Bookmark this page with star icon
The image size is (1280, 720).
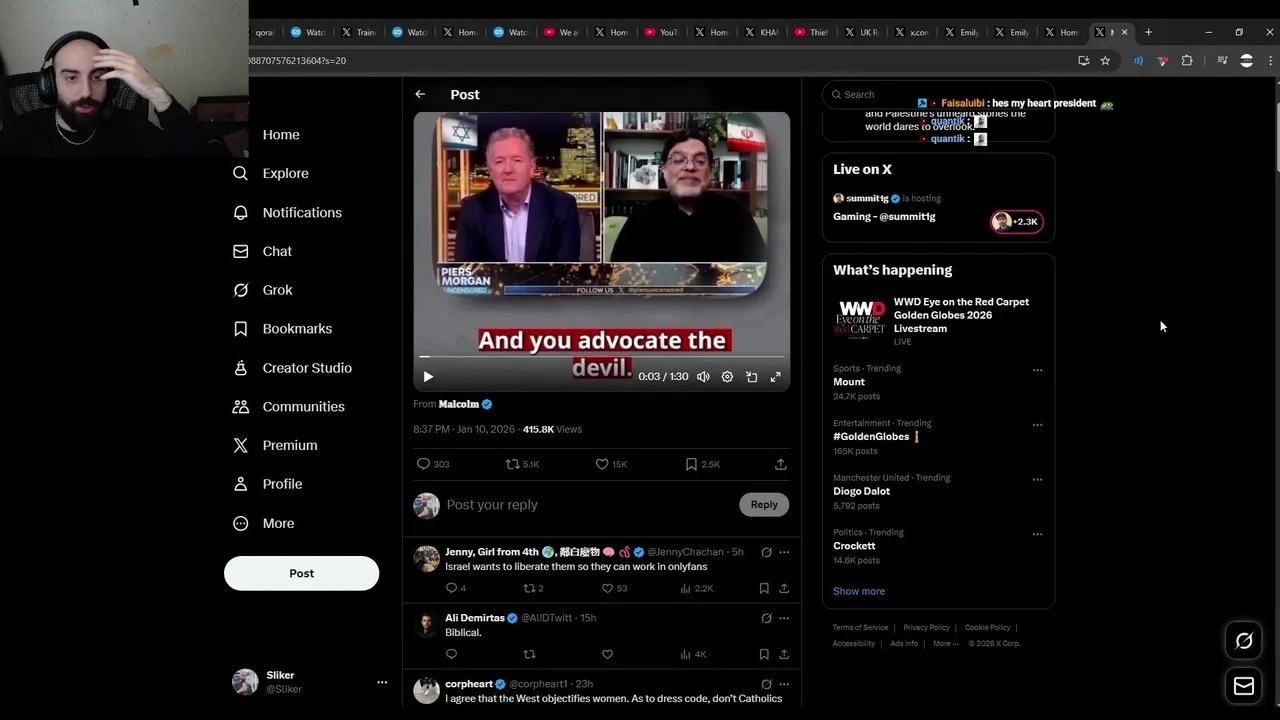pyautogui.click(x=1105, y=61)
